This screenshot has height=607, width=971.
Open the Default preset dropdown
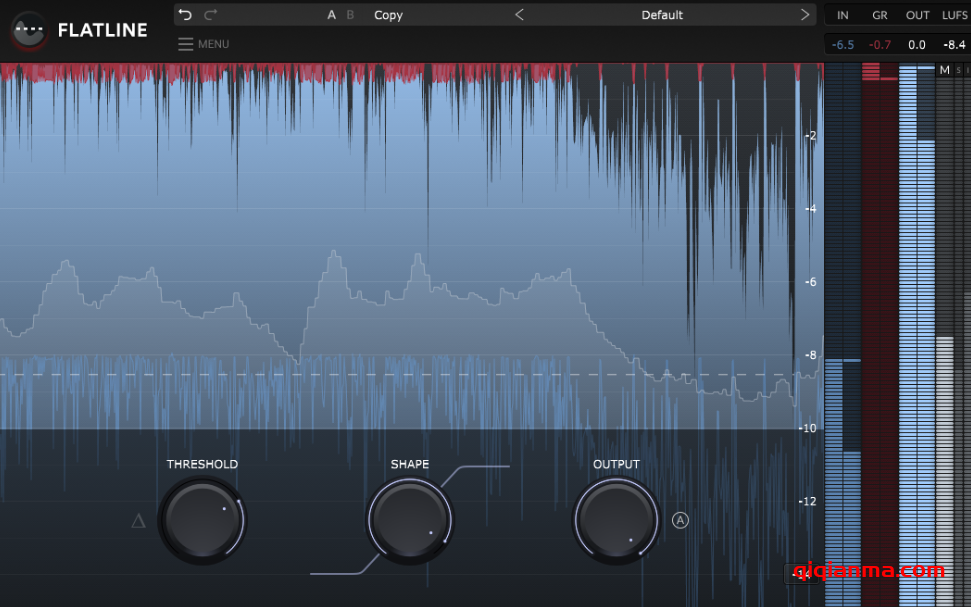662,15
